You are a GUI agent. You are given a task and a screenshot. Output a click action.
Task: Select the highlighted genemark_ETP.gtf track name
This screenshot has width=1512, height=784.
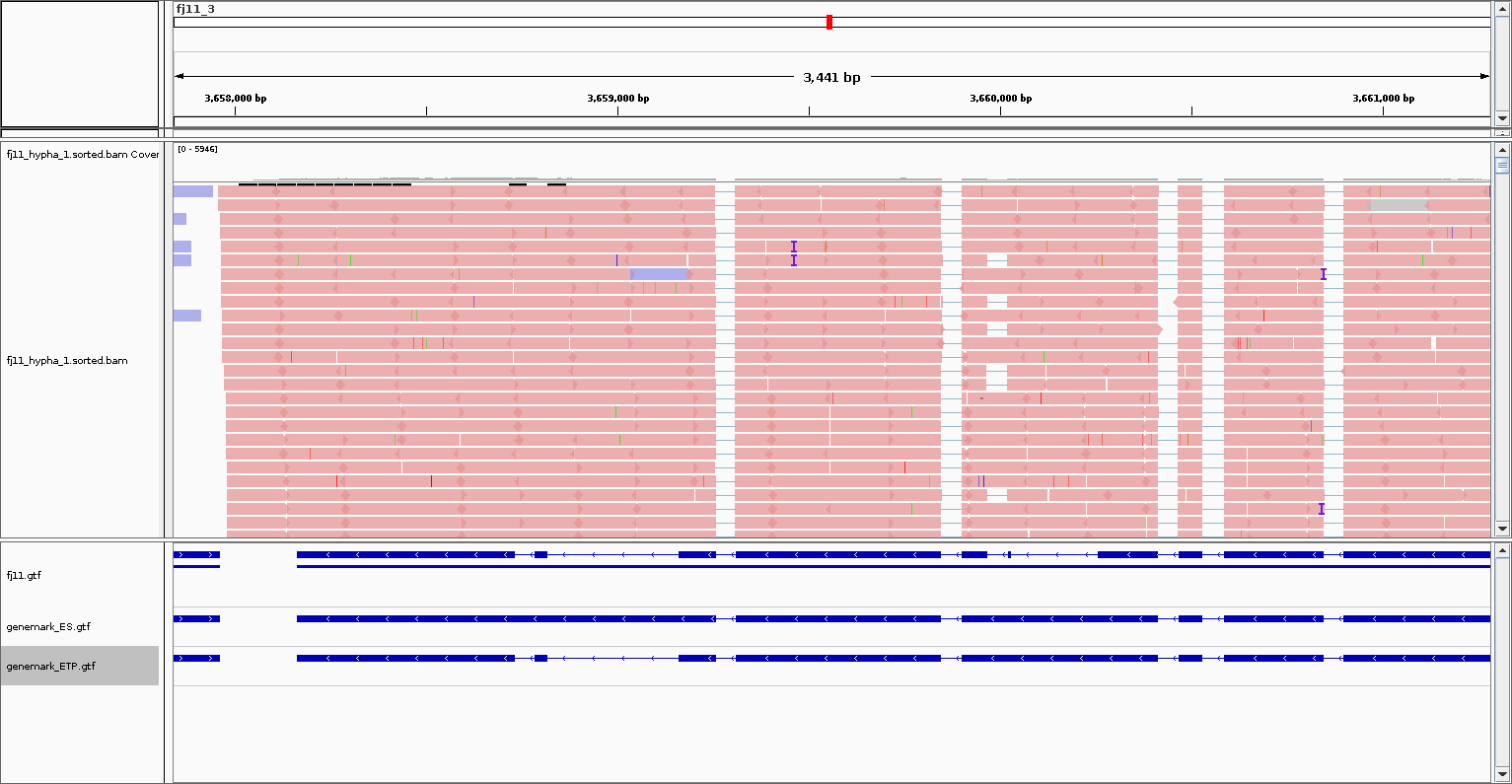50,666
